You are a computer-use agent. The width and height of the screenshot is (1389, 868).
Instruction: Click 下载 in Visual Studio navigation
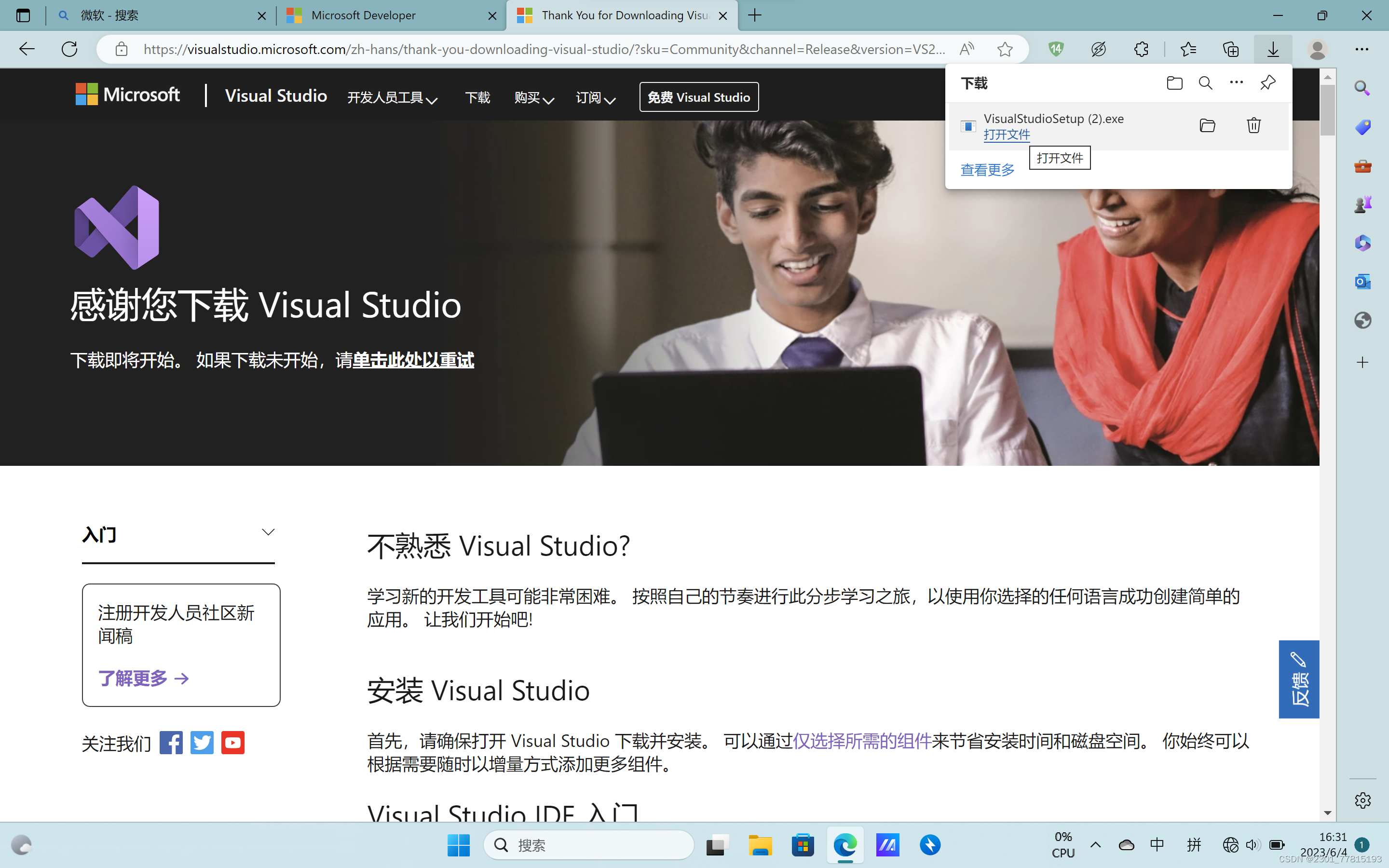477,97
